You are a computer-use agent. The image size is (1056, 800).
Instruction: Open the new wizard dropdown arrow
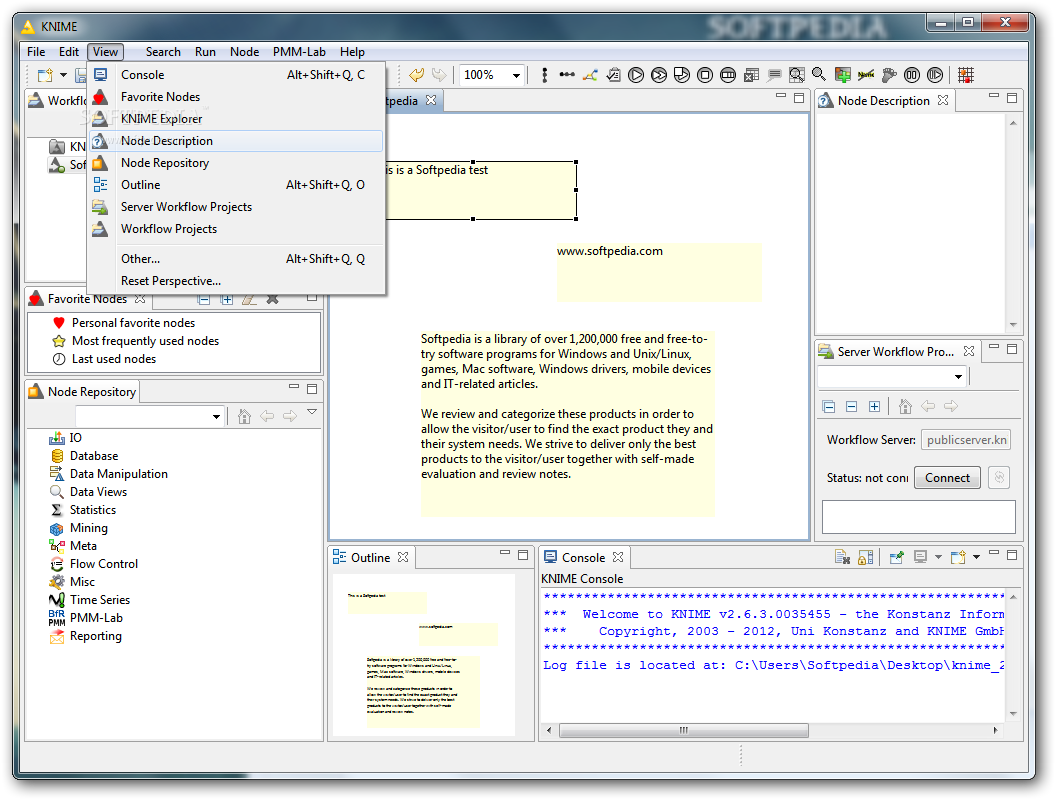pos(63,75)
